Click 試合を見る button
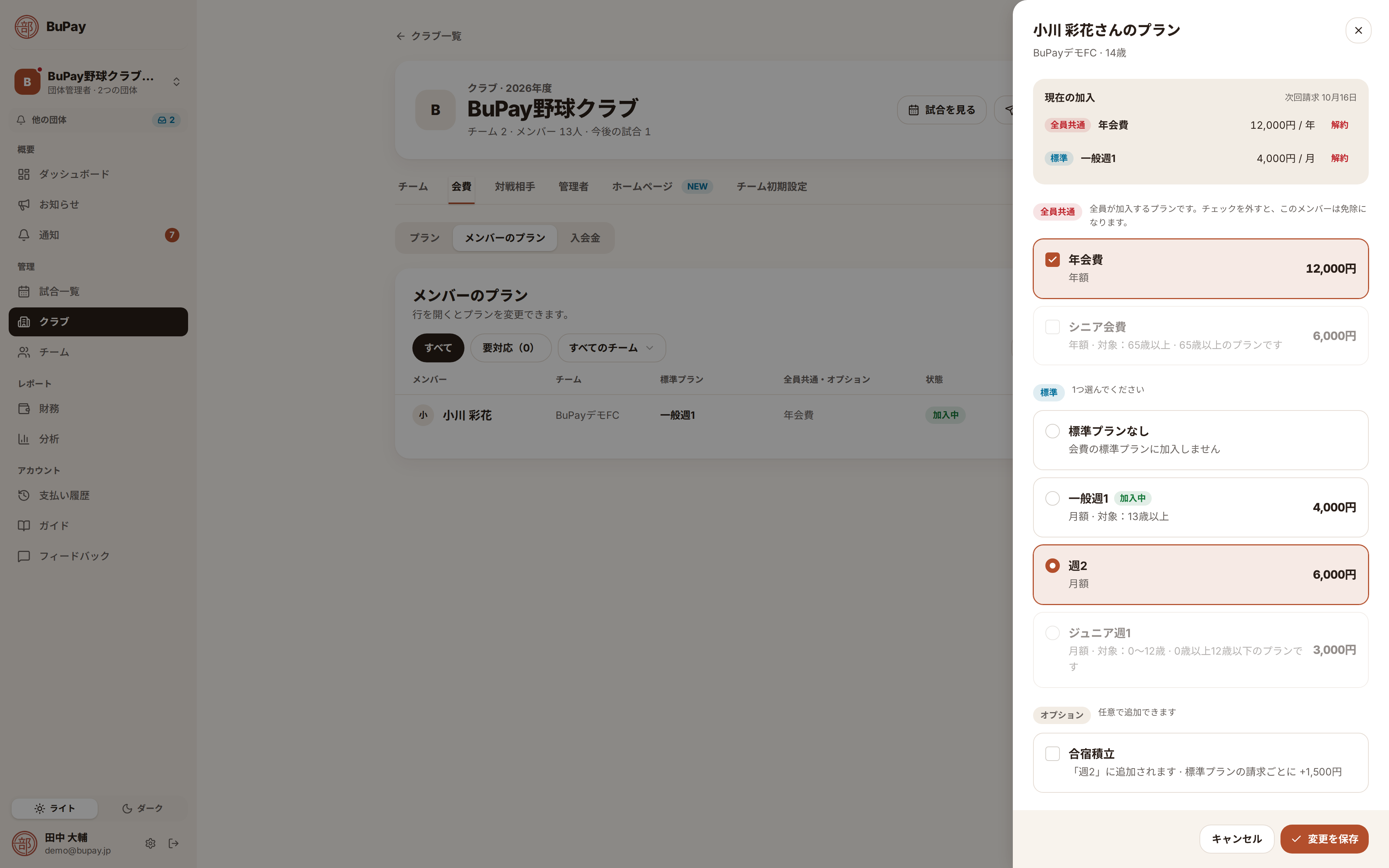This screenshot has width=1389, height=868. 941,110
